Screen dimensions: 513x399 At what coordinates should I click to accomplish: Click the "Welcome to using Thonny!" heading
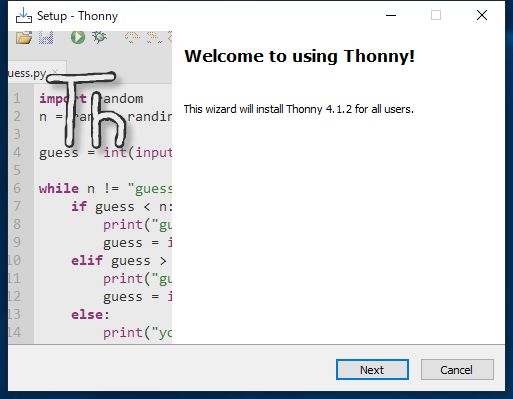coord(299,56)
